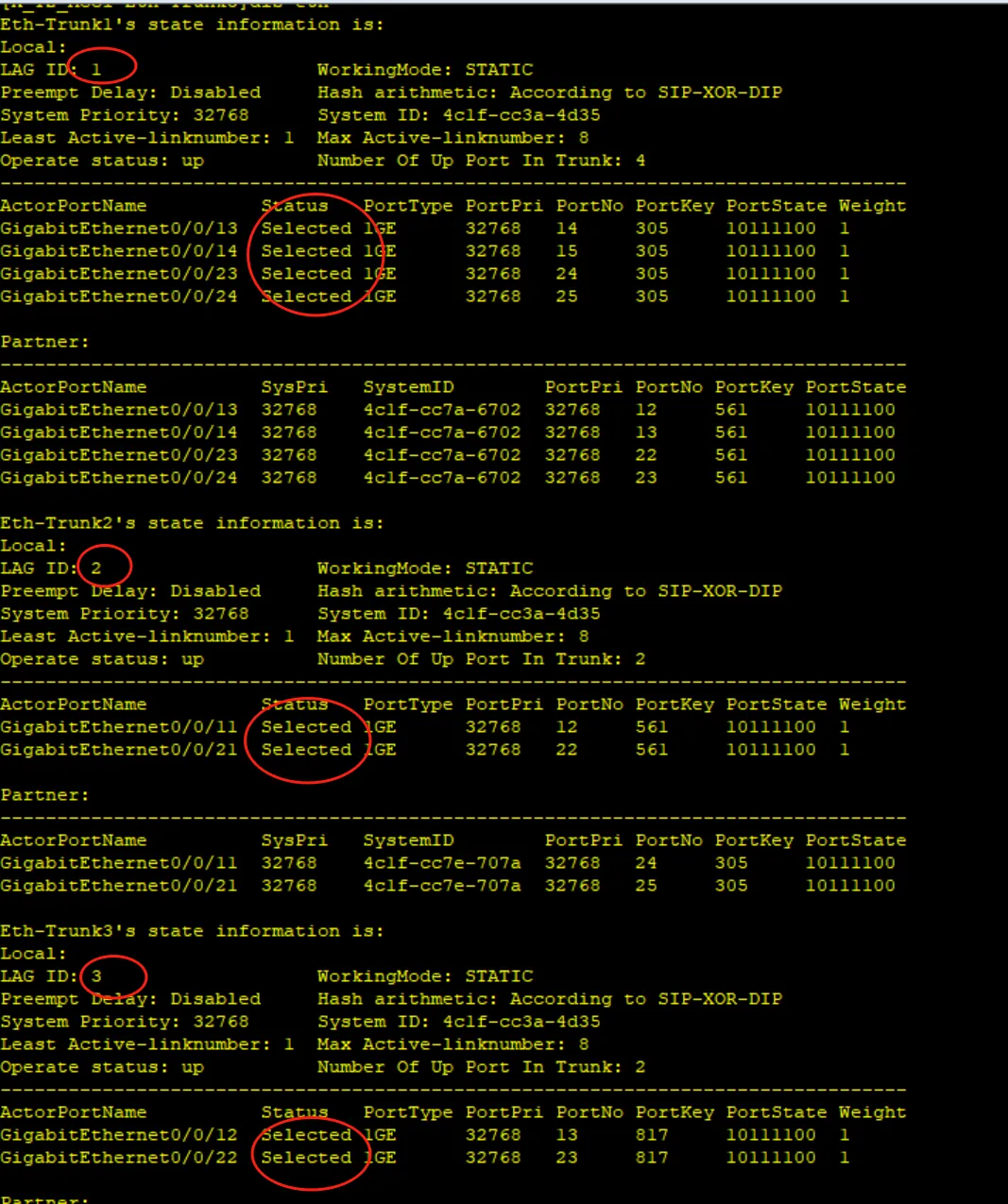Click the Weight column header in Eth-Trunk1 table
This screenshot has height=1204, width=1008.
[x=871, y=206]
